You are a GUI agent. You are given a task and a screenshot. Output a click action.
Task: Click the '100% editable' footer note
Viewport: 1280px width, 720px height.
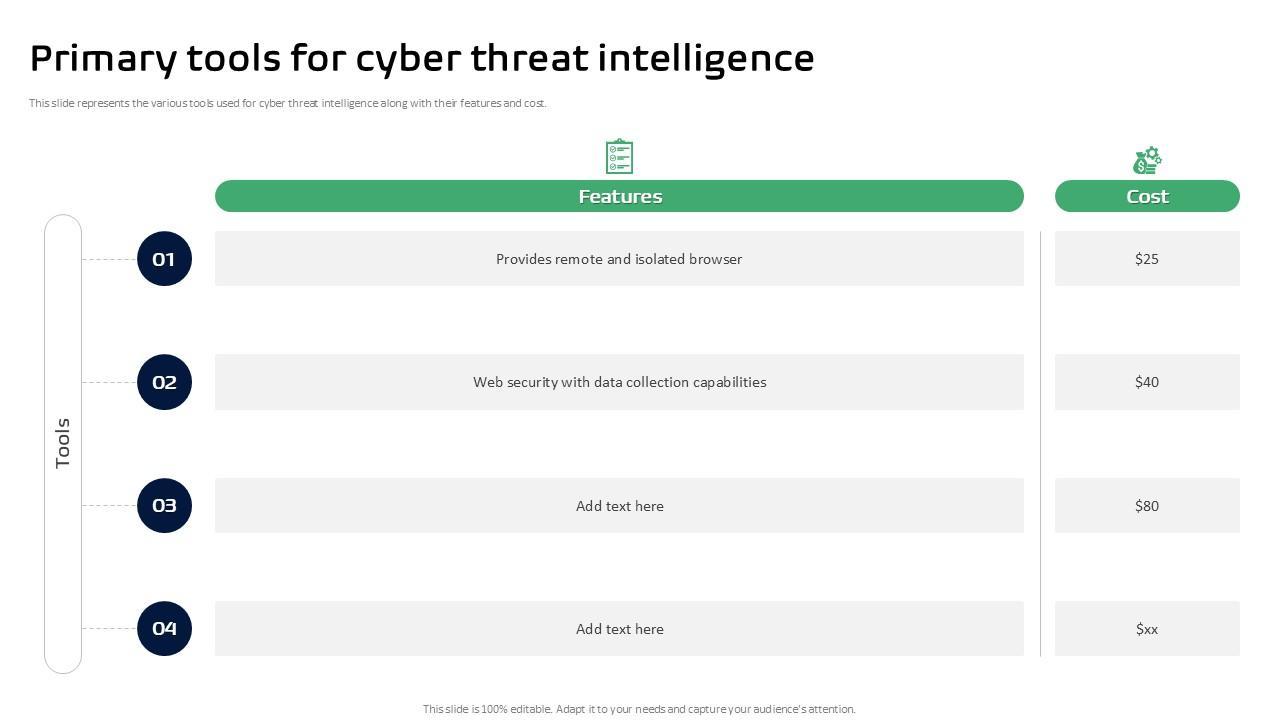(x=639, y=709)
